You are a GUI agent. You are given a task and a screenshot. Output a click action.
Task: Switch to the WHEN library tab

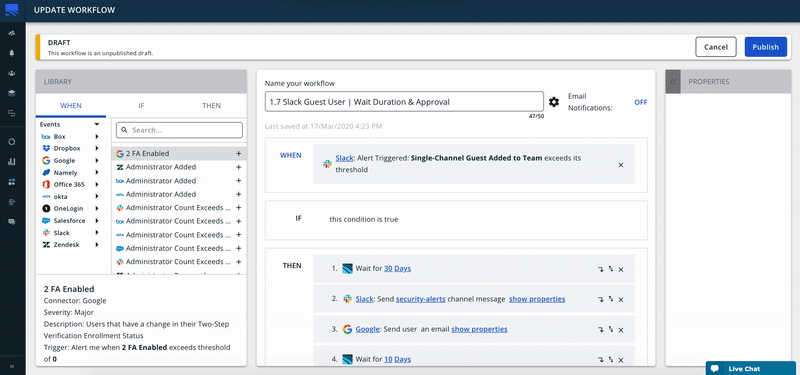pos(71,106)
